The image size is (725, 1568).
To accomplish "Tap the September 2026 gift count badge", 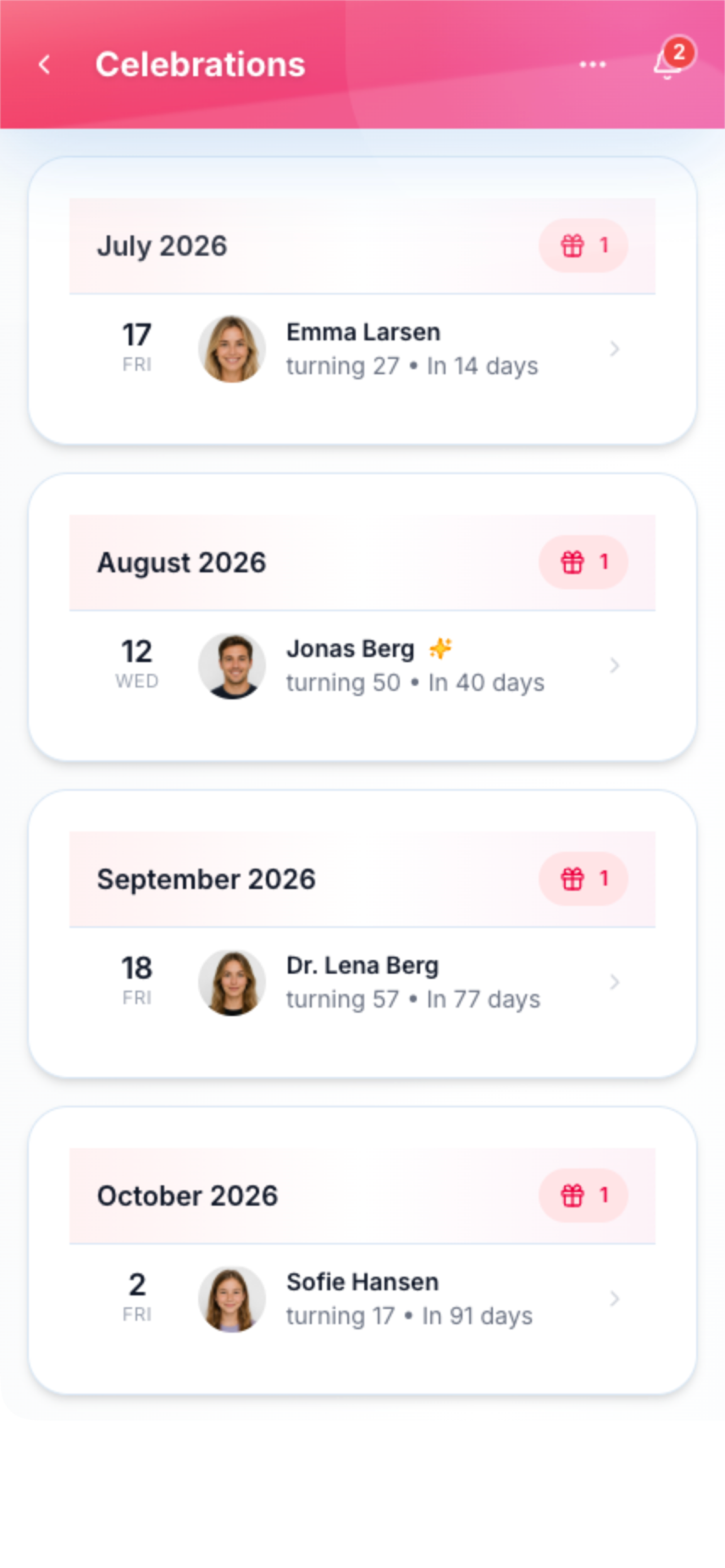I will coord(583,878).
